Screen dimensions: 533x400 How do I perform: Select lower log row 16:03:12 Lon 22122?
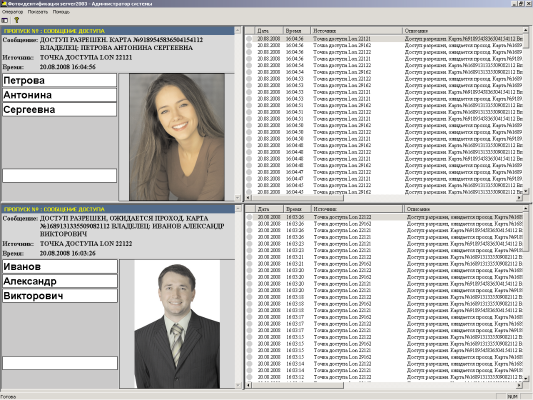pos(384,377)
